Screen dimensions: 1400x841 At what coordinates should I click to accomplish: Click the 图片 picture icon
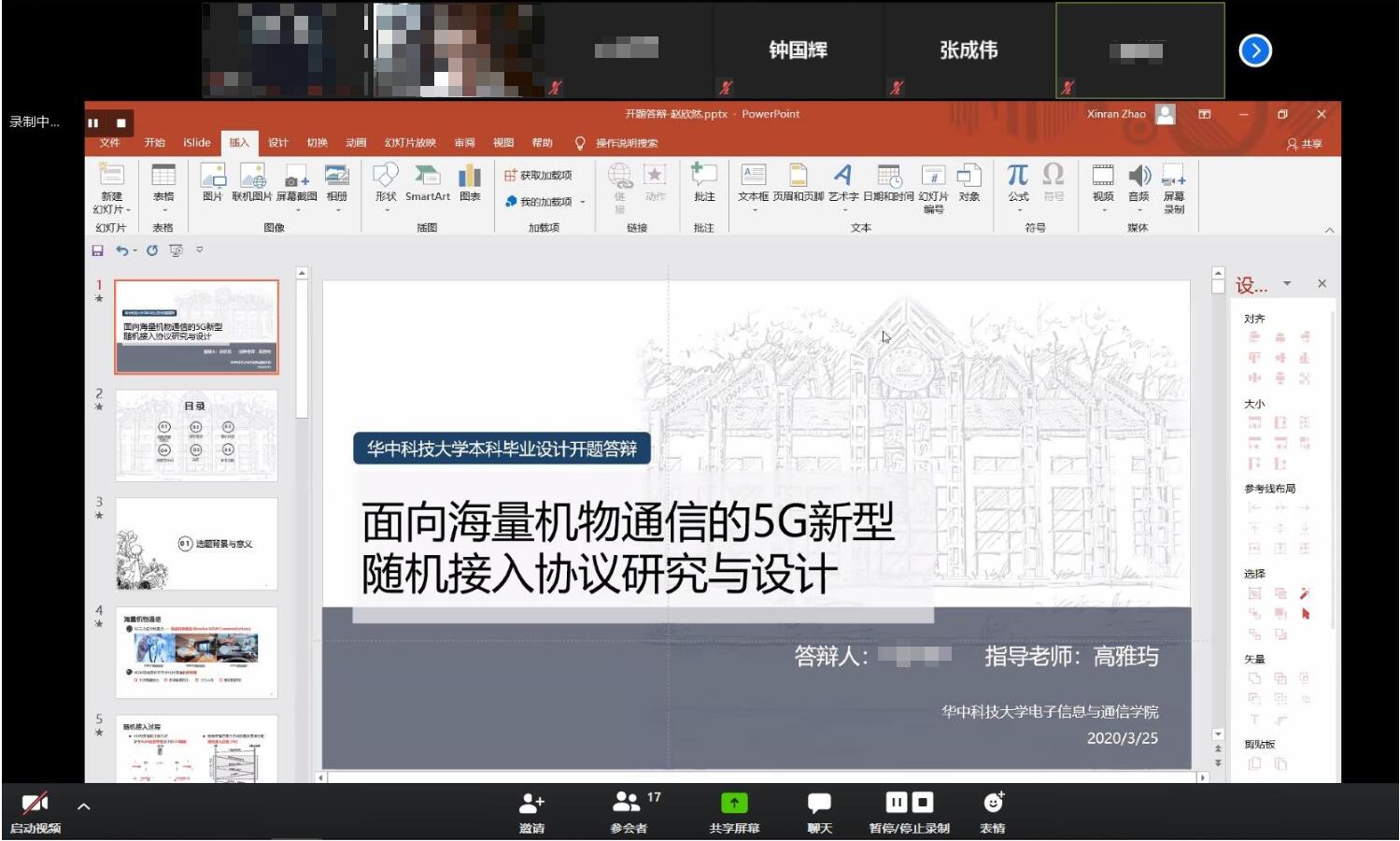(x=213, y=181)
